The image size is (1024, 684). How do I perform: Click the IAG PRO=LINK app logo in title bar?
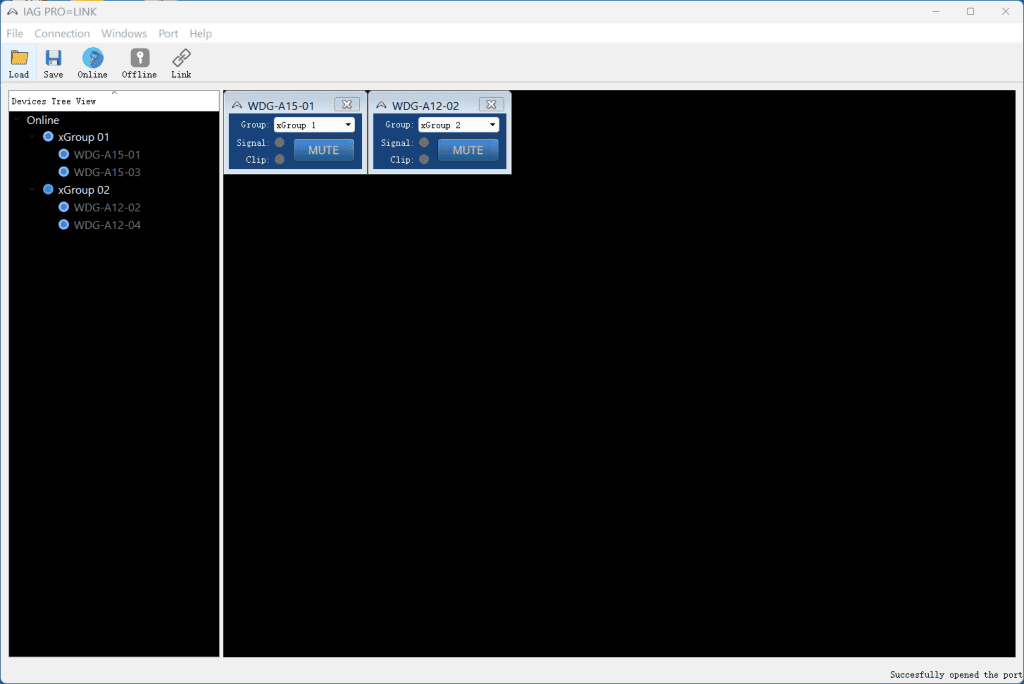[12, 12]
